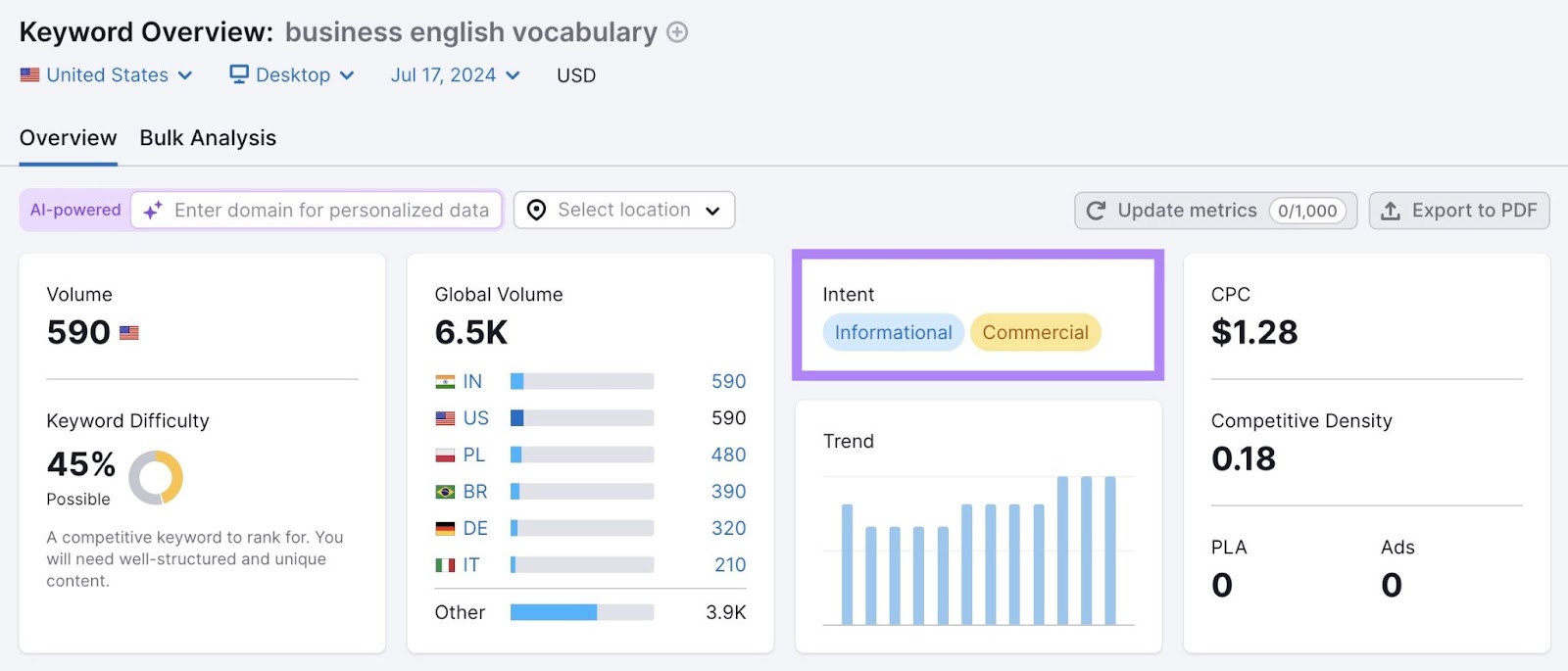Open the United States country dropdown
Image resolution: width=1568 pixels, height=671 pixels.
107,75
